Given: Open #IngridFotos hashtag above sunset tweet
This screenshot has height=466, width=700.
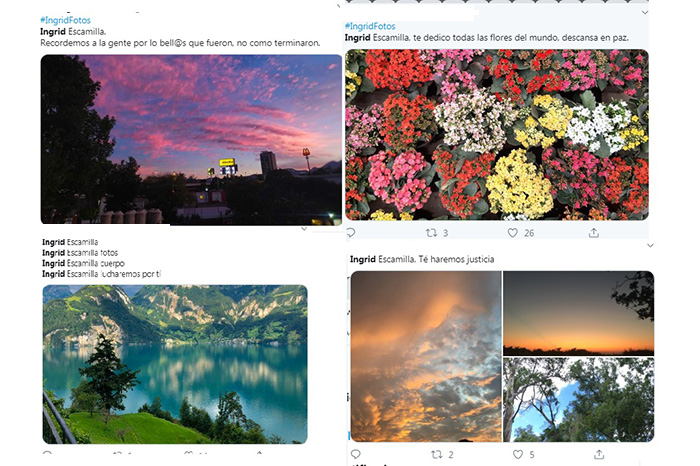Looking at the screenshot, I should 65,20.
